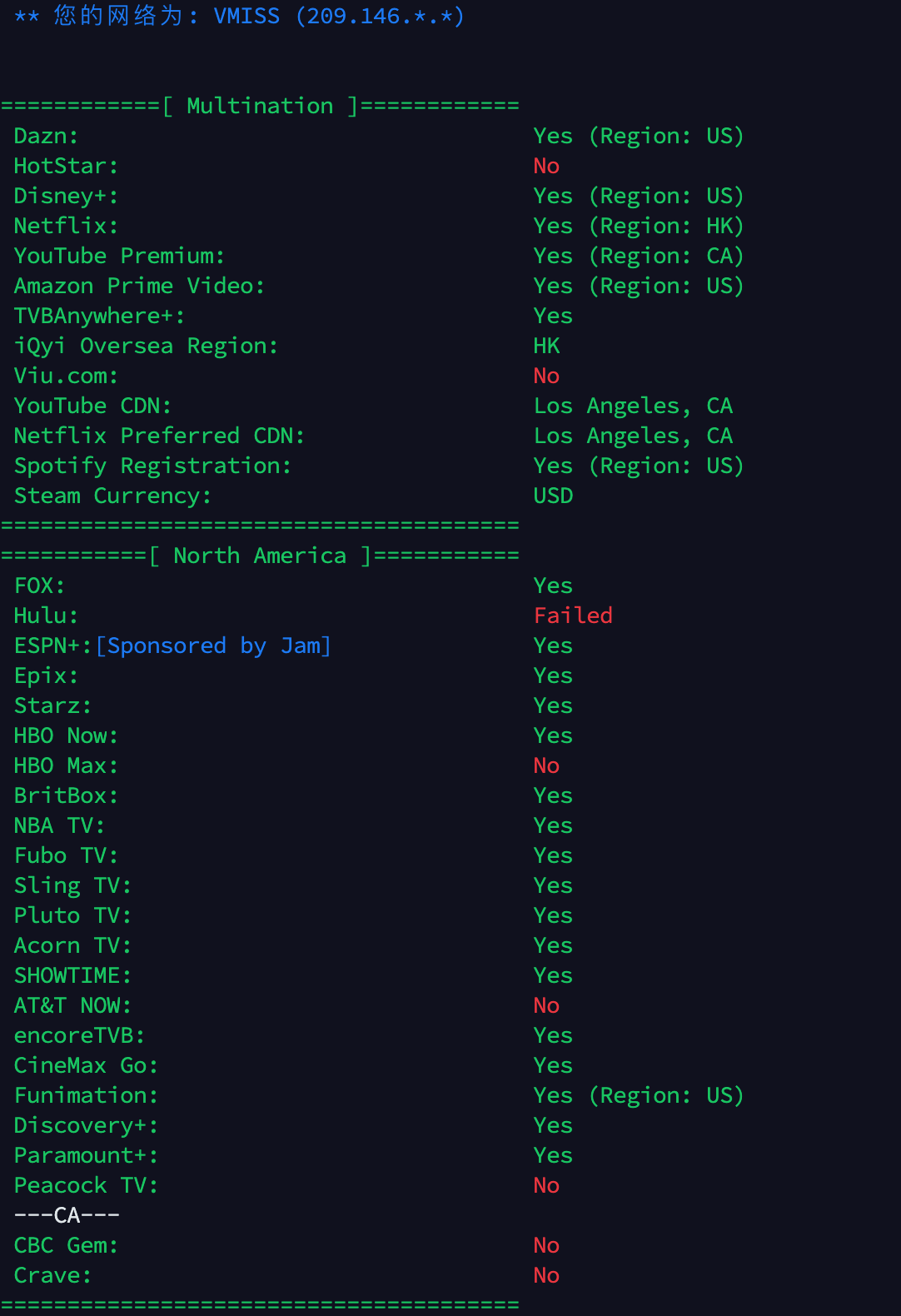The image size is (901, 1316).
Task: Click the AT&T NOW label
Action: coord(72,1006)
